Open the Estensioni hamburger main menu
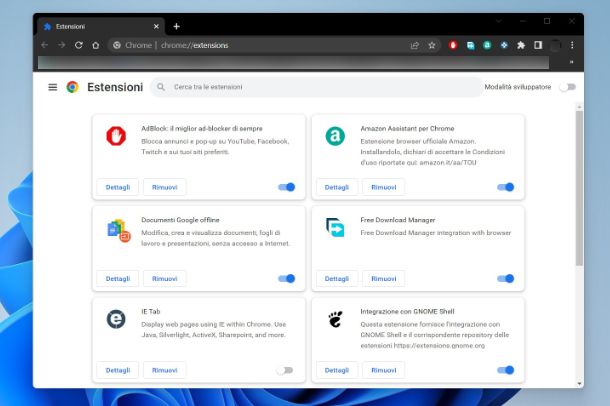610x406 pixels. 53,87
